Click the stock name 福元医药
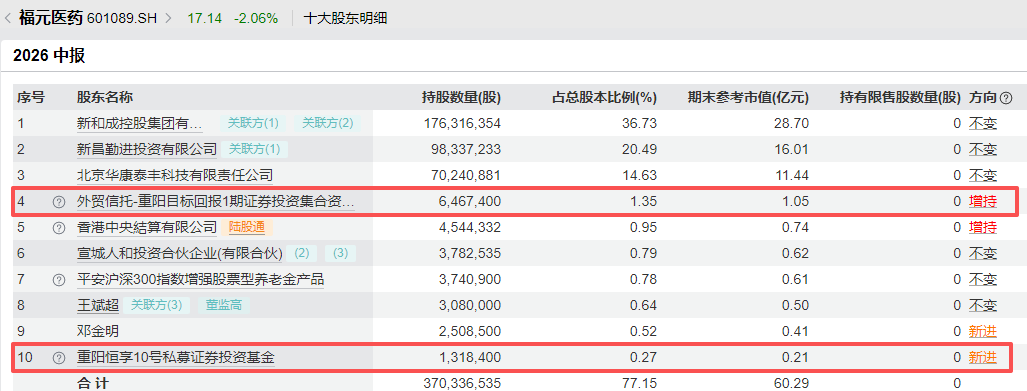The width and height of the screenshot is (1027, 391). point(51,18)
